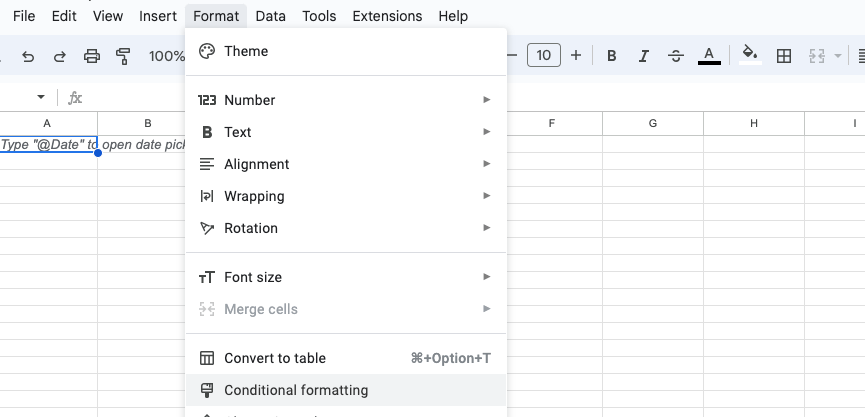Screen dimensions: 865x417
Task: Open the Fill color picker
Action: click(x=750, y=55)
